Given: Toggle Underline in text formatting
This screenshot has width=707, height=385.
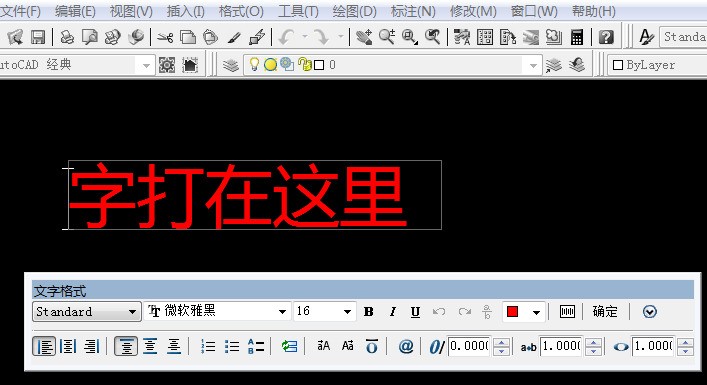Looking at the screenshot, I should pyautogui.click(x=415, y=312).
